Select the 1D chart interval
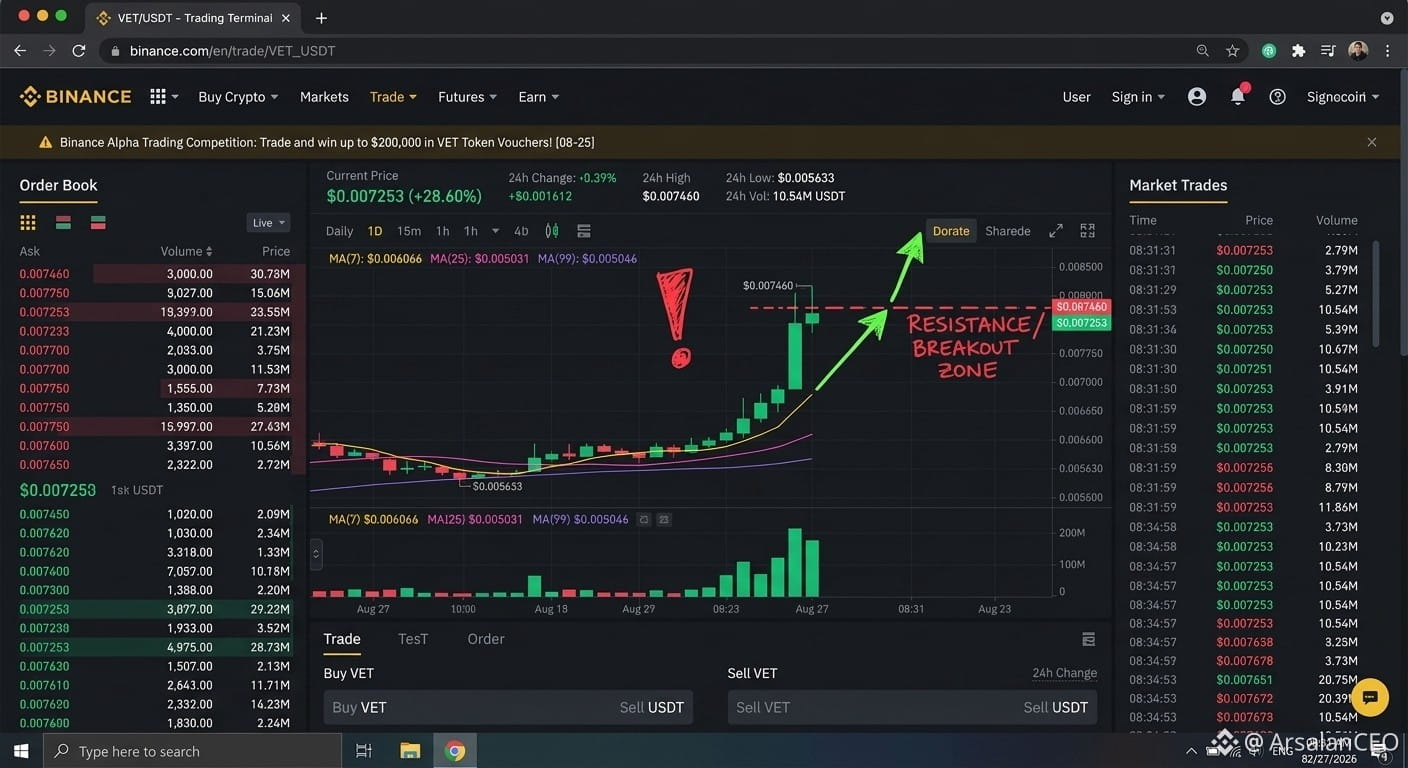Viewport: 1408px width, 768px height. tap(375, 231)
